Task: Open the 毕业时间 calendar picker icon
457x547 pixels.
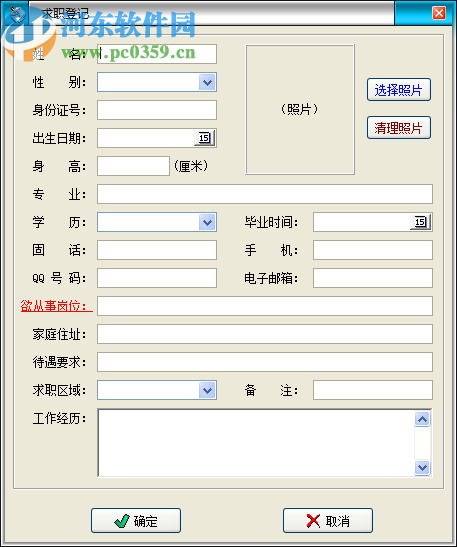Action: click(420, 222)
